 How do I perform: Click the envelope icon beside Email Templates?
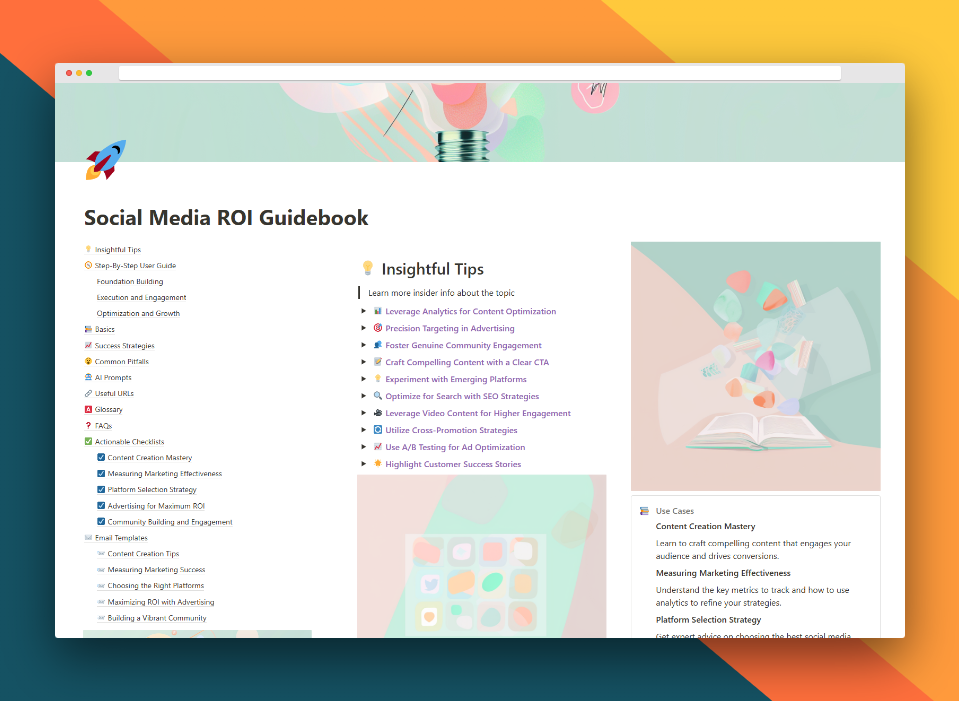click(x=88, y=538)
